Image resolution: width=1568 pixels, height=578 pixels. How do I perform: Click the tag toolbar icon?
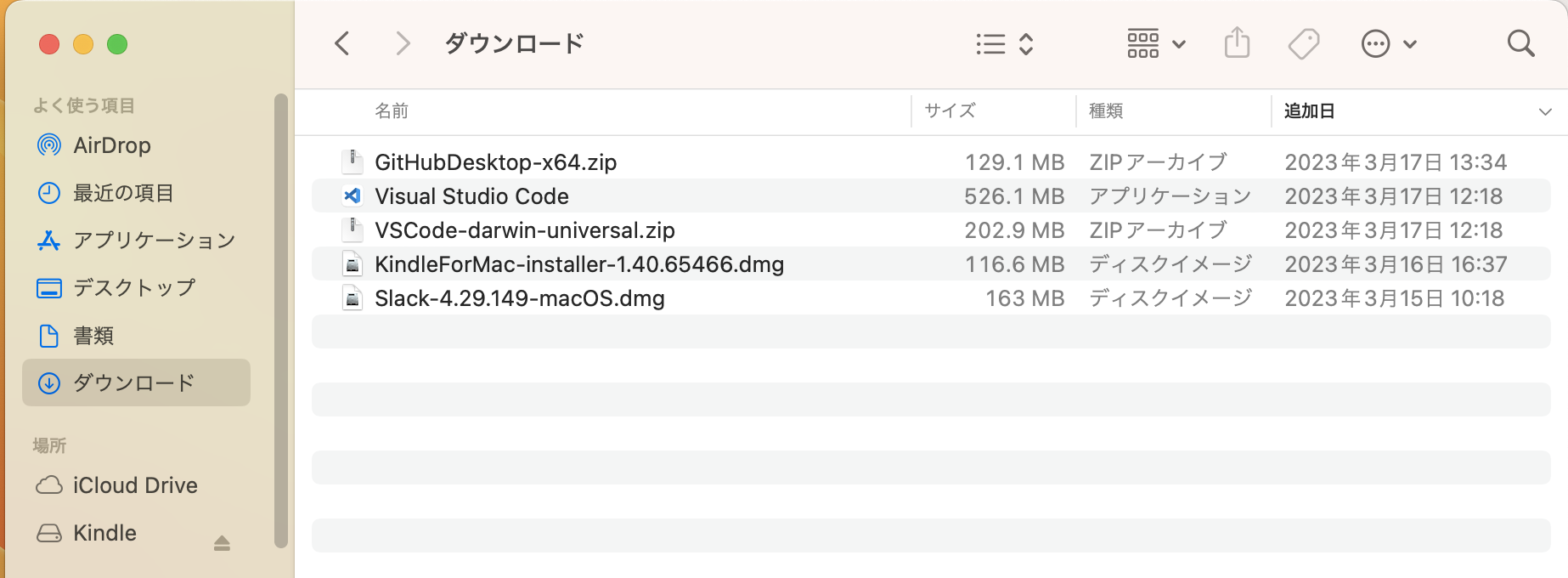click(x=1304, y=43)
